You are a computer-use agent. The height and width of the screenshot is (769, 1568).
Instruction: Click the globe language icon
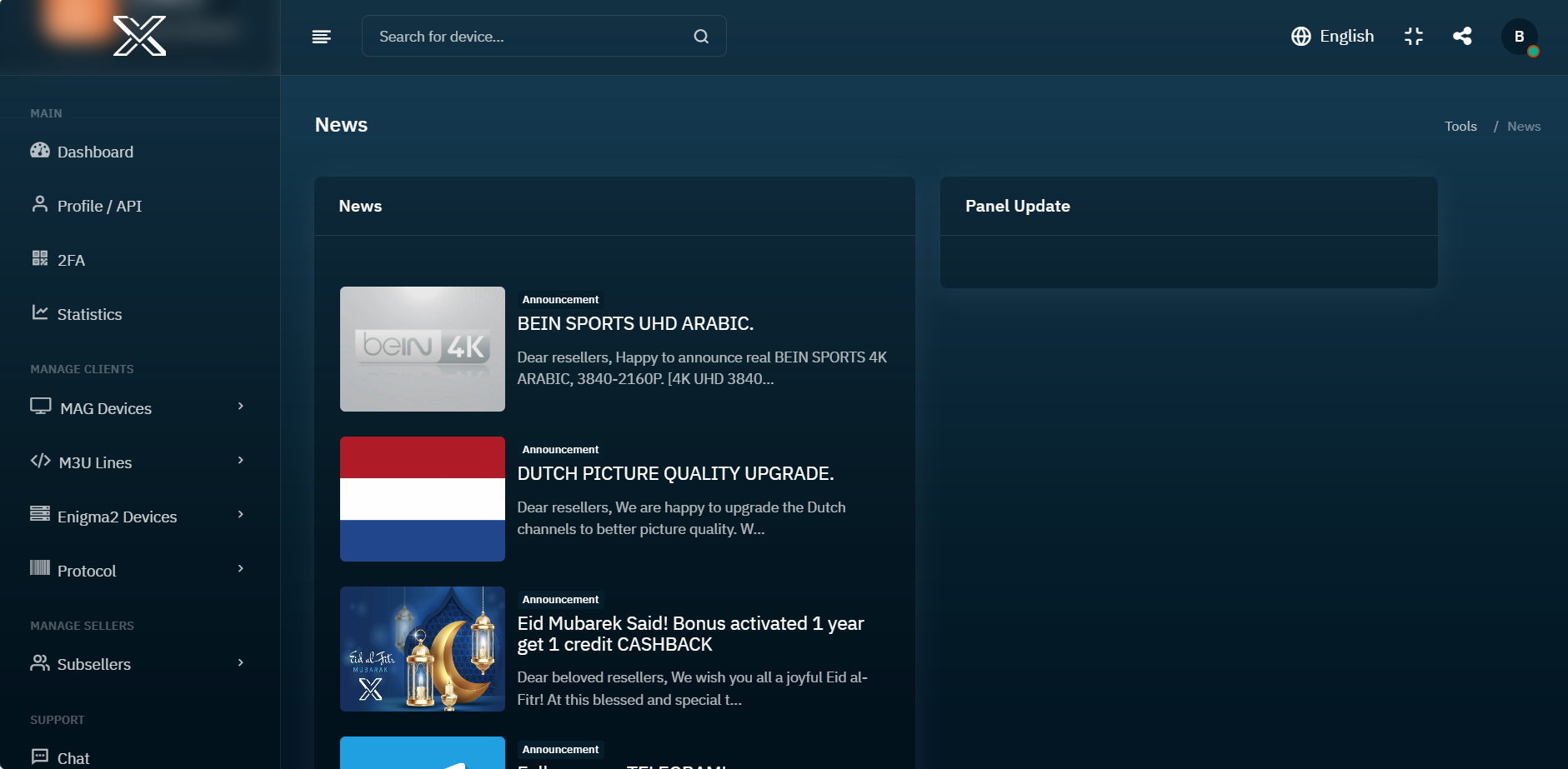[1300, 37]
